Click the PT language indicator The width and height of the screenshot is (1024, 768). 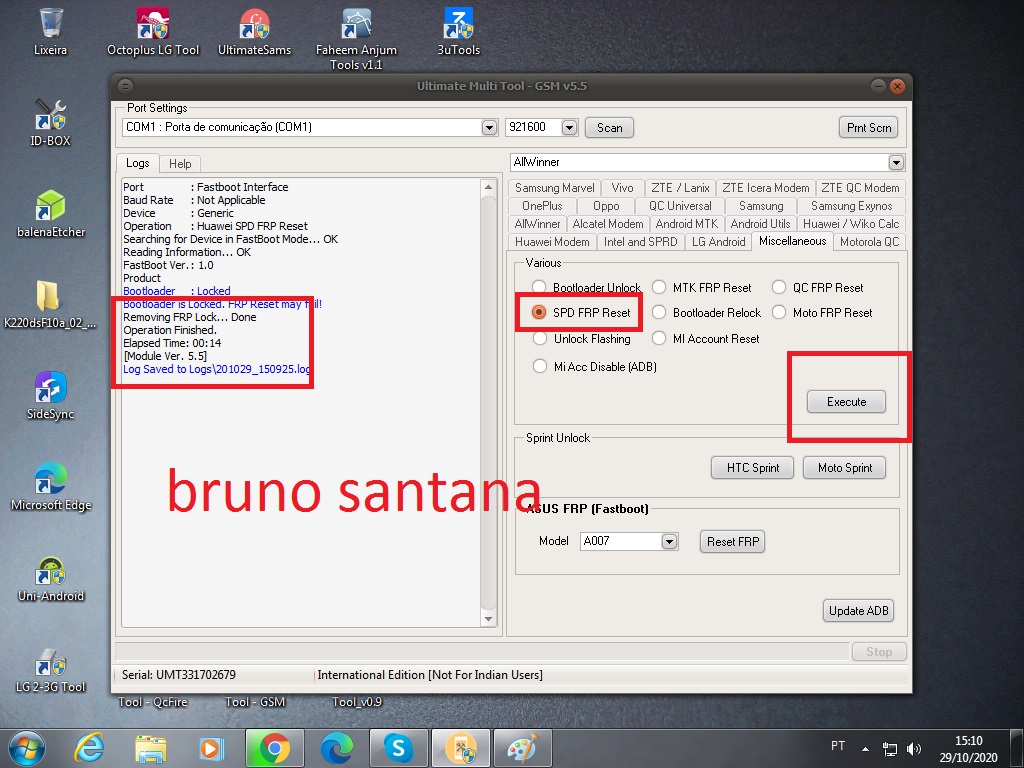(x=838, y=746)
